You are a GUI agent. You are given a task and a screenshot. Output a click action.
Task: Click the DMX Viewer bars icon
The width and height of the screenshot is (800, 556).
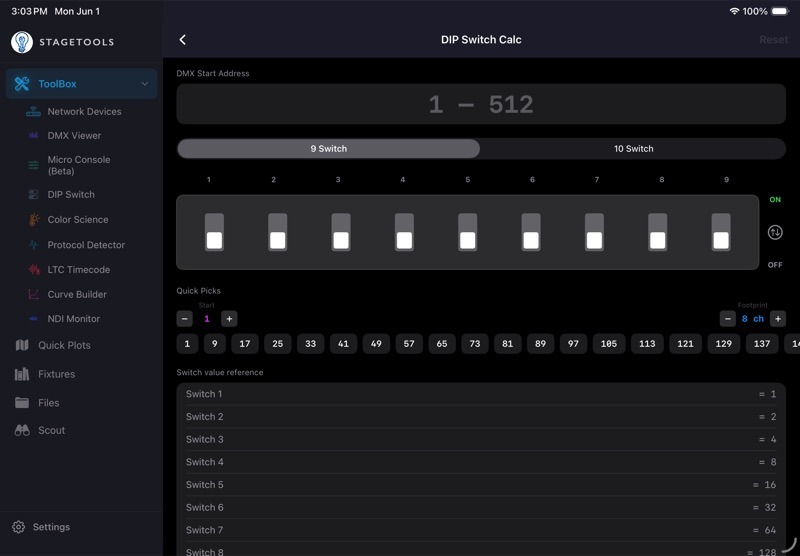[34, 136]
